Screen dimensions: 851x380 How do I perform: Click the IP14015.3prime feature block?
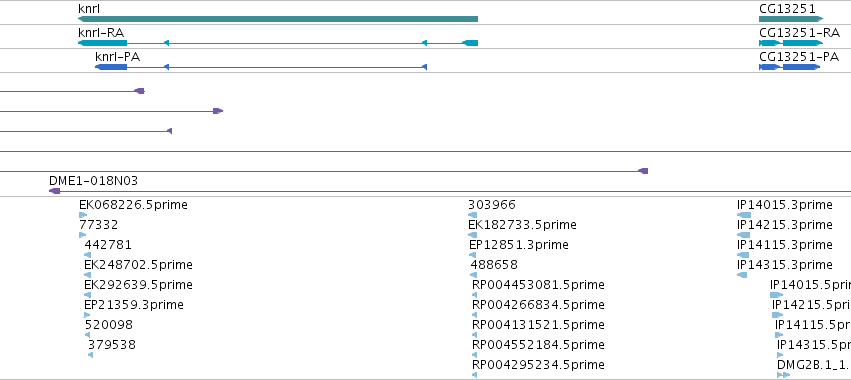point(744,215)
